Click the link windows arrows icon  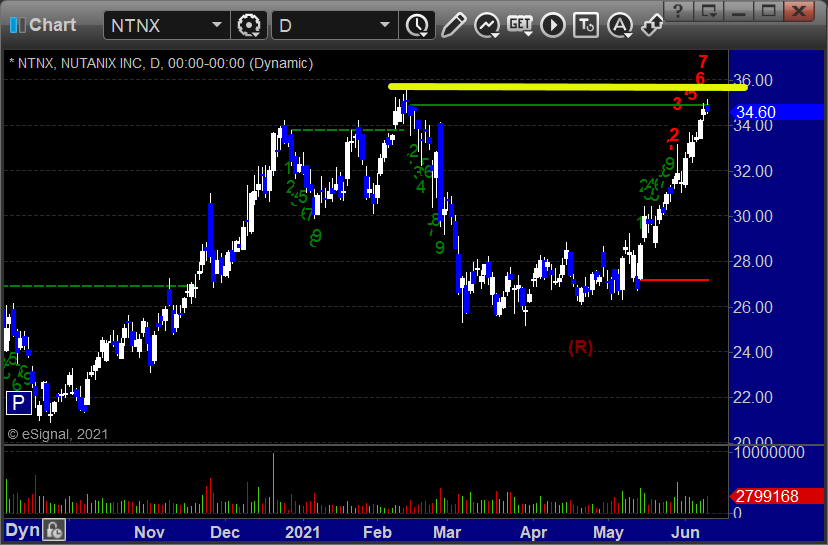pos(652,25)
